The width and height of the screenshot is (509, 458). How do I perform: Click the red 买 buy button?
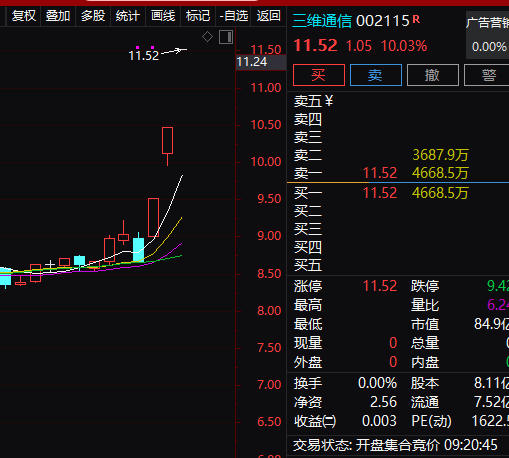click(x=319, y=75)
